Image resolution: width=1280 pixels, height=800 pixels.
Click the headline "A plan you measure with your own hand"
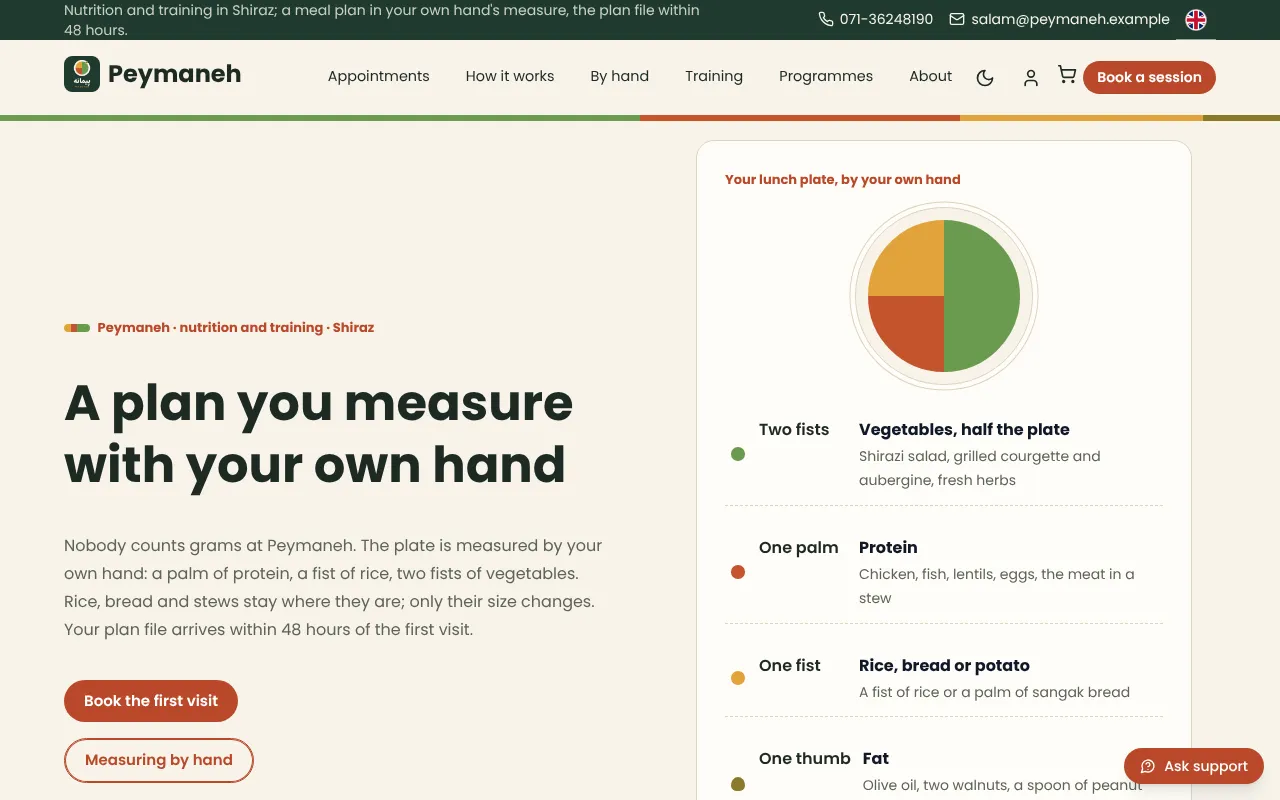point(319,434)
